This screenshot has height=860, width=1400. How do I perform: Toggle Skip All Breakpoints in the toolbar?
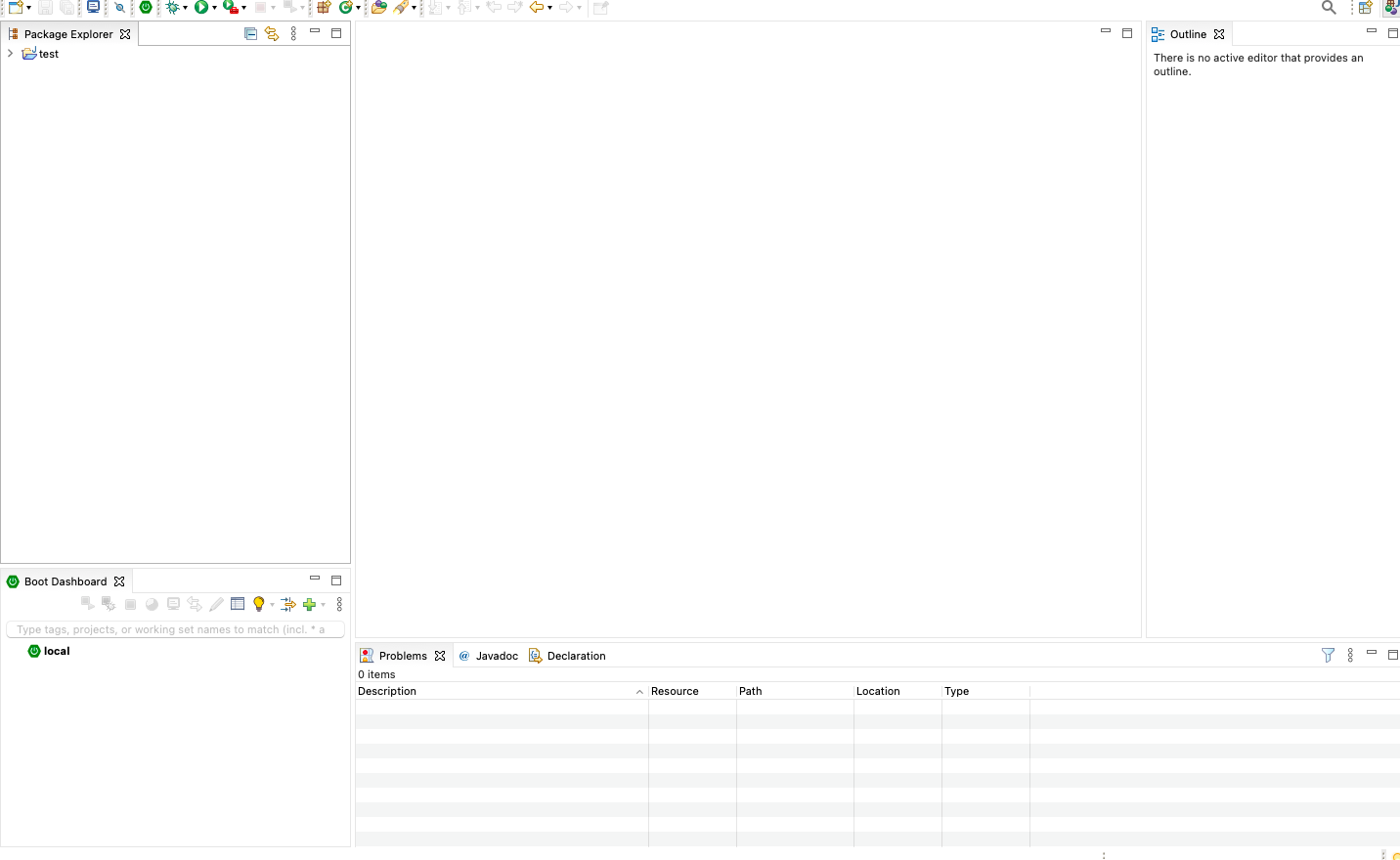120,8
